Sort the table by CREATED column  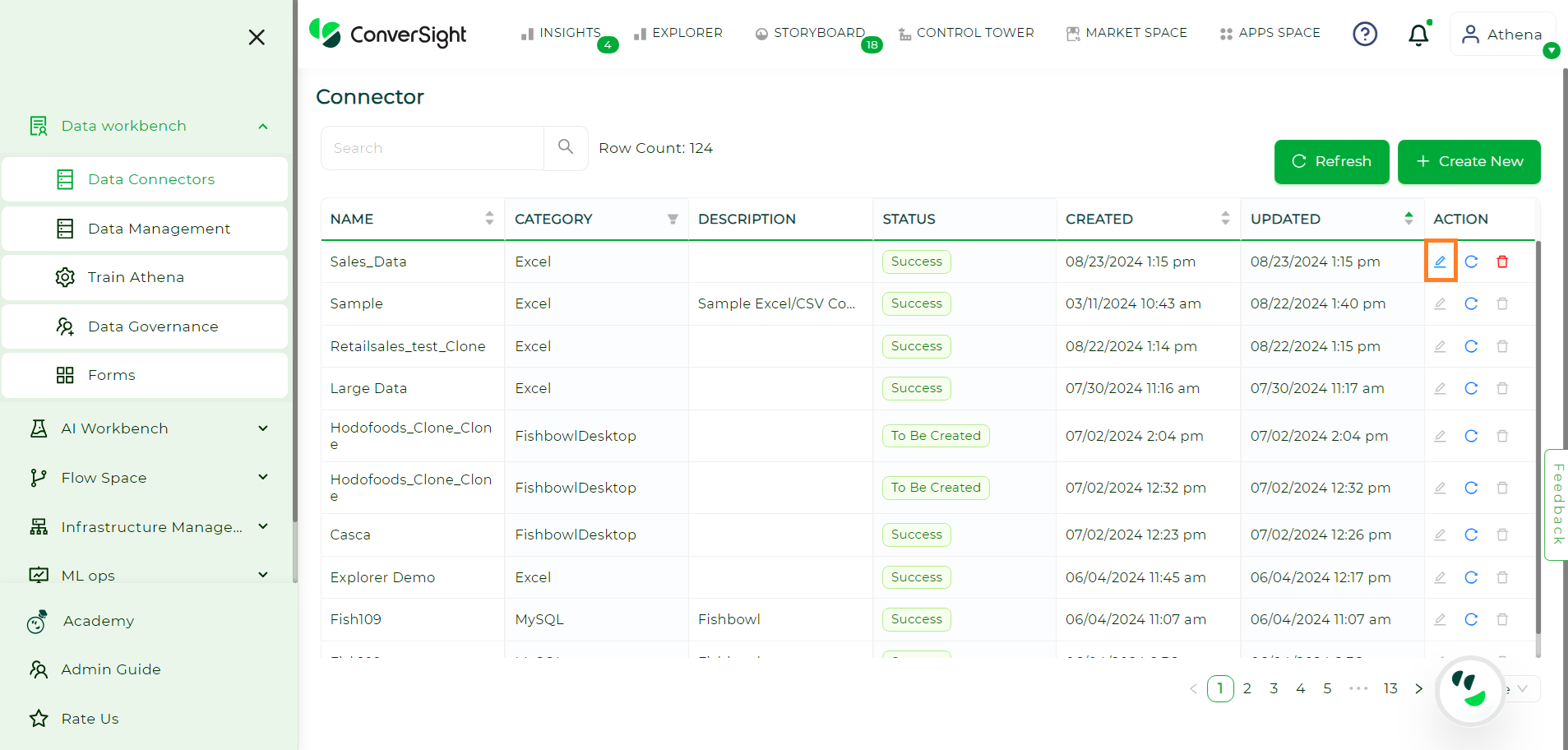click(x=1225, y=218)
